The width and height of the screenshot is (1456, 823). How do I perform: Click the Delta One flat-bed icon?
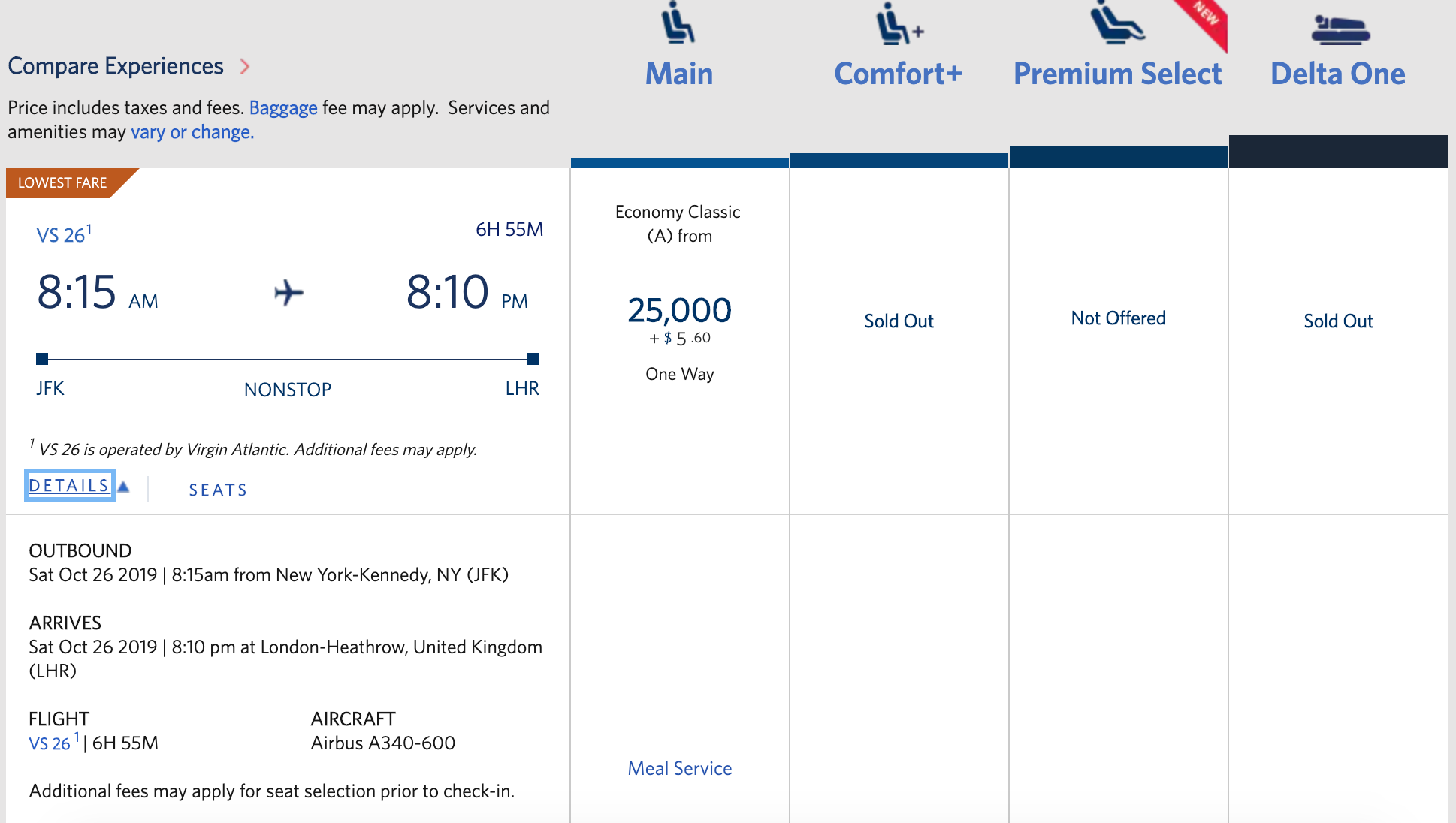coord(1340,30)
